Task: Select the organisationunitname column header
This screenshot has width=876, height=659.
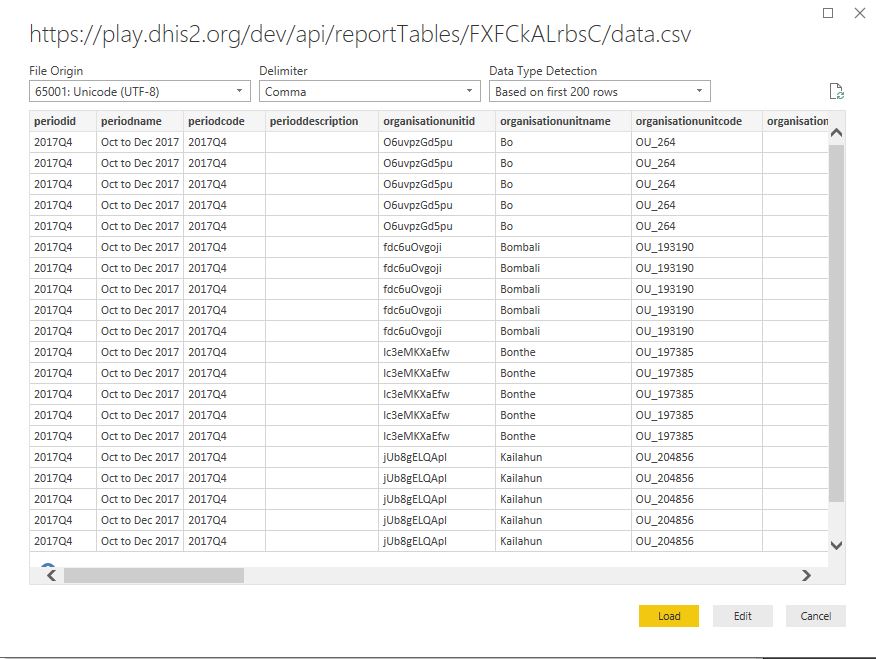Action: (562, 121)
